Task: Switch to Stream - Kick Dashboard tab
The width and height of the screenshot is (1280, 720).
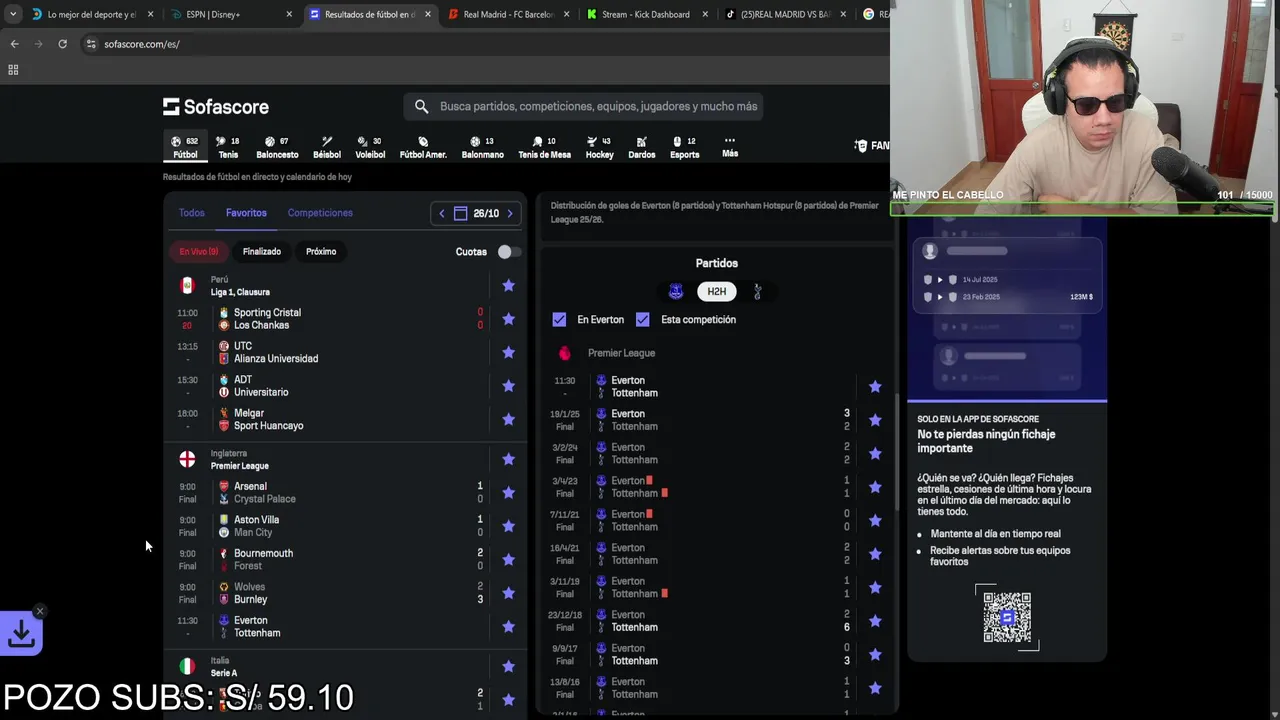Action: [647, 14]
